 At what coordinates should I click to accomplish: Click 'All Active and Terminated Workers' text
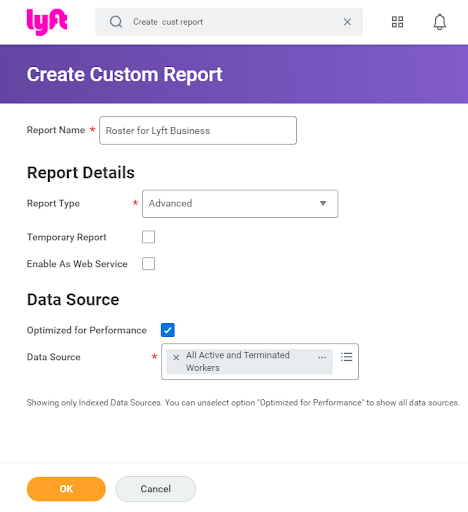point(238,361)
